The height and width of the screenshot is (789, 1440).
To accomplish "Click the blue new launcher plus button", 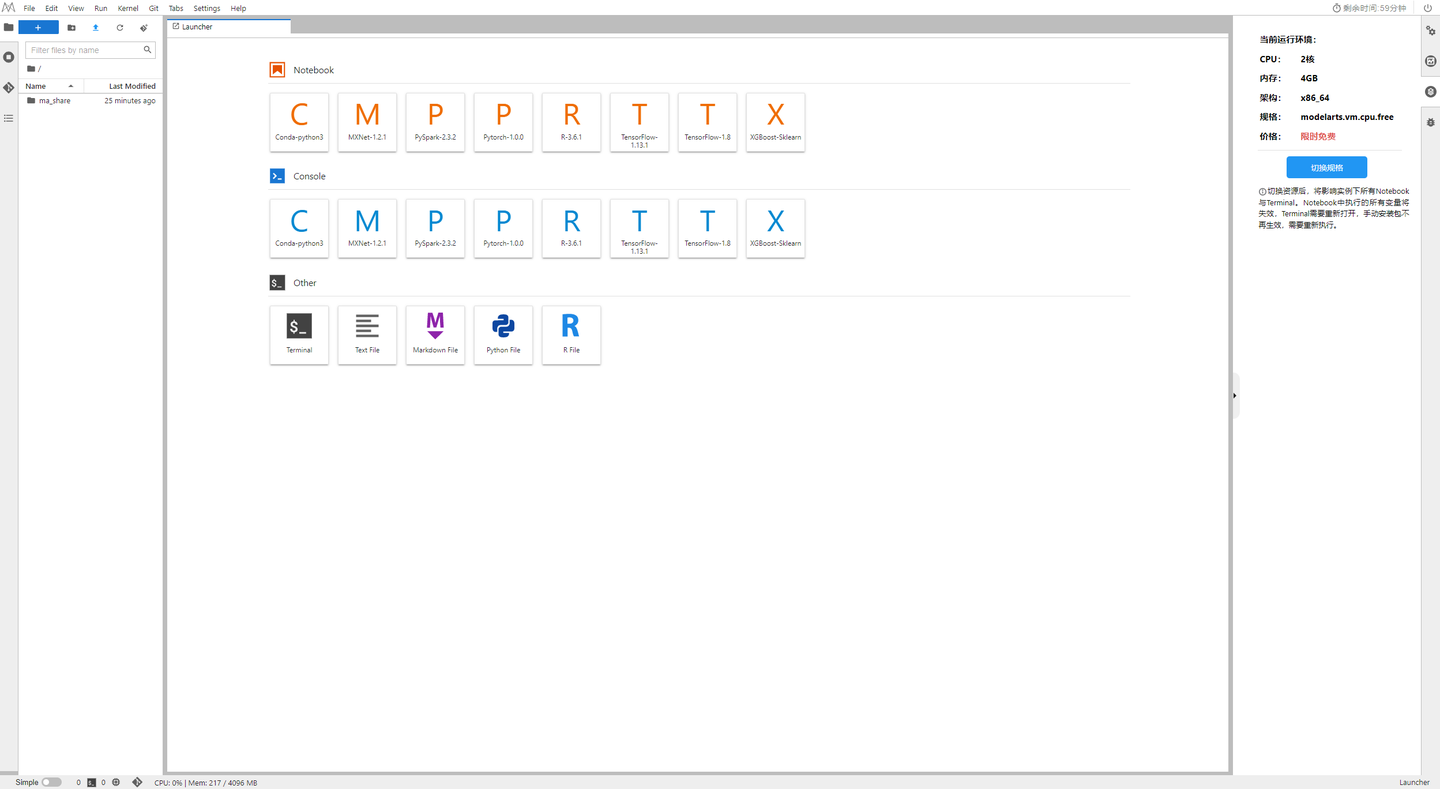I will tap(38, 28).
